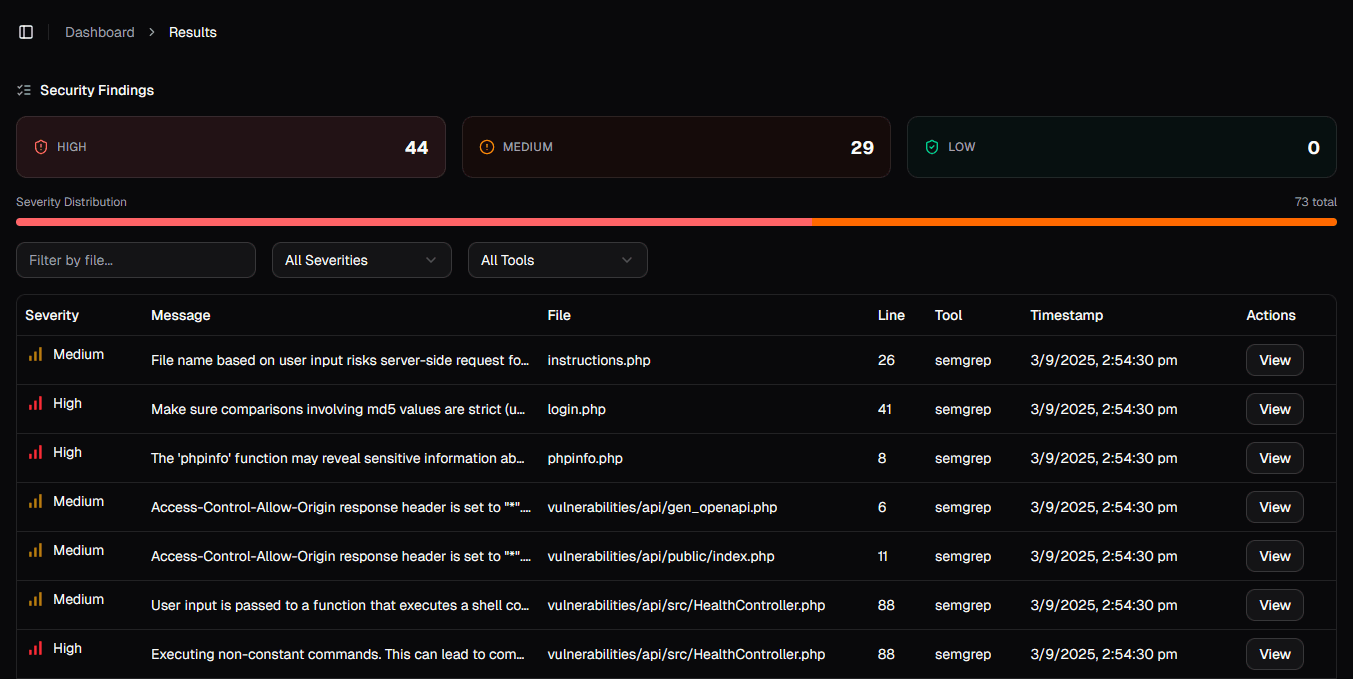Click the Security Findings checklist icon
This screenshot has height=679, width=1353.
(x=22, y=89)
